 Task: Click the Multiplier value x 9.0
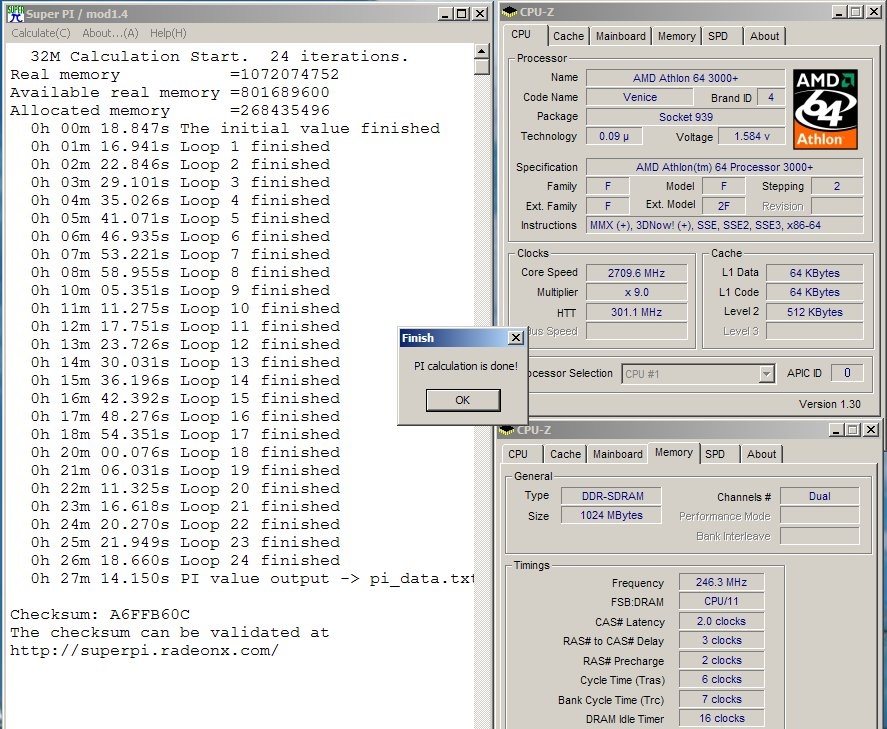tap(636, 292)
